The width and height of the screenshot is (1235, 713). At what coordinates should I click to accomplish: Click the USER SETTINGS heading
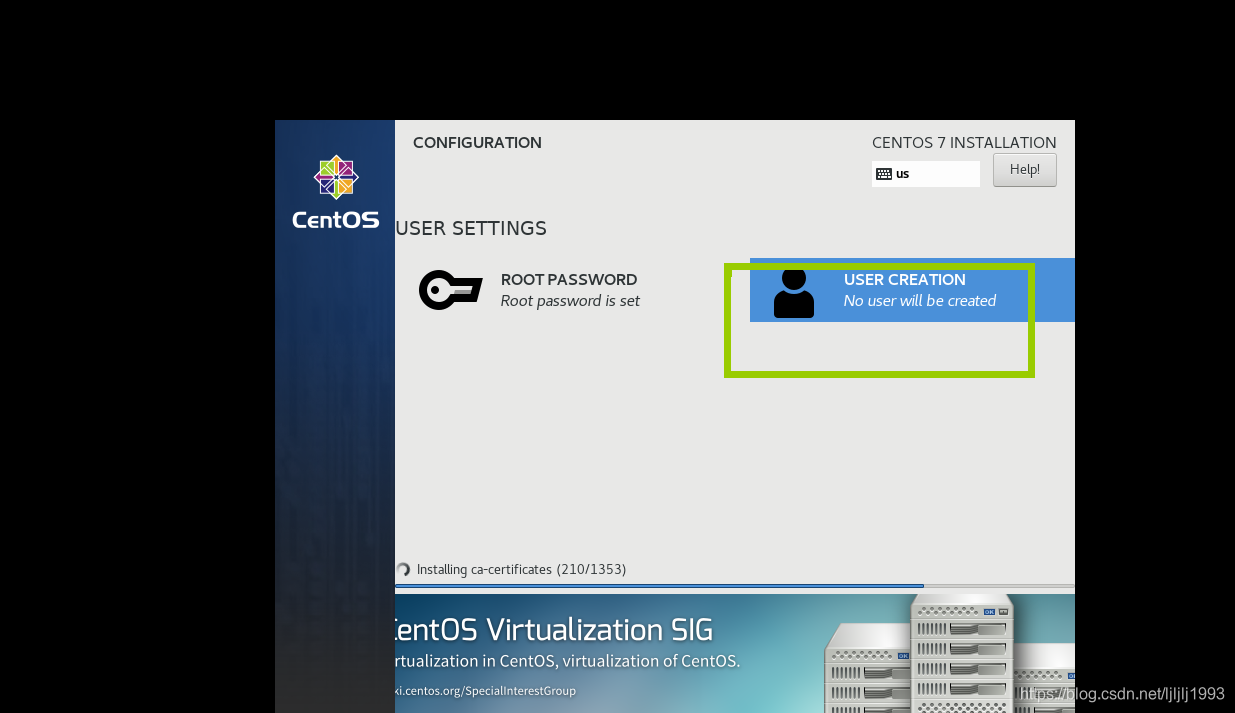(471, 228)
